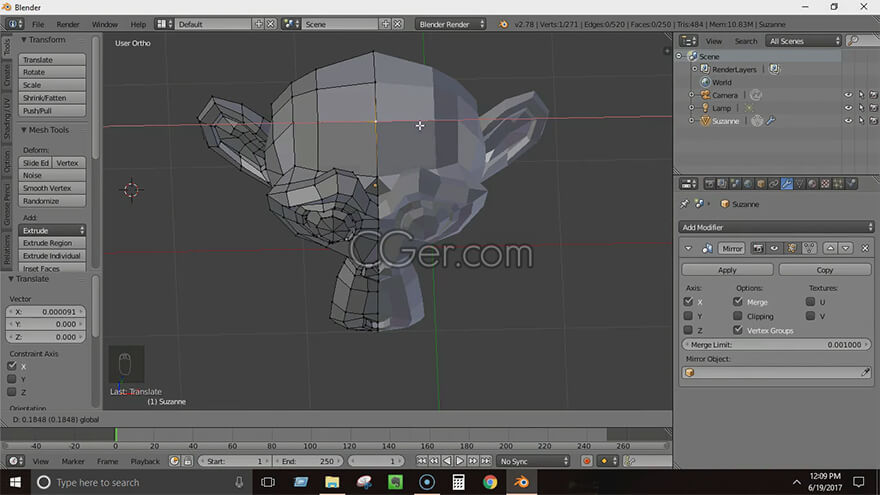Image resolution: width=880 pixels, height=495 pixels.
Task: Collapse the Transform panel in the tool shelf
Action: pos(24,40)
